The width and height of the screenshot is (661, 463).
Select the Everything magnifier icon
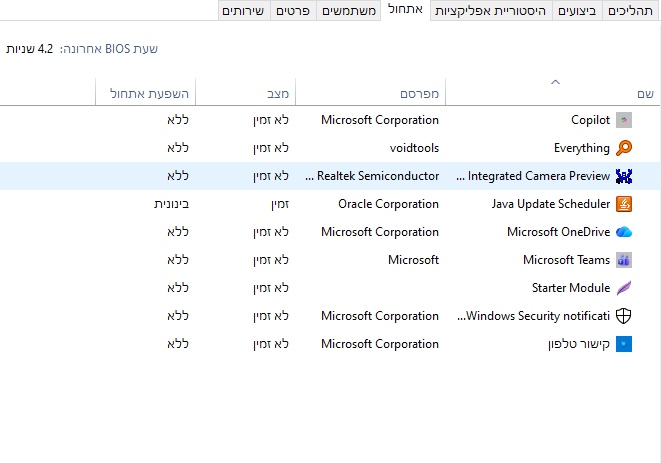click(x=624, y=148)
